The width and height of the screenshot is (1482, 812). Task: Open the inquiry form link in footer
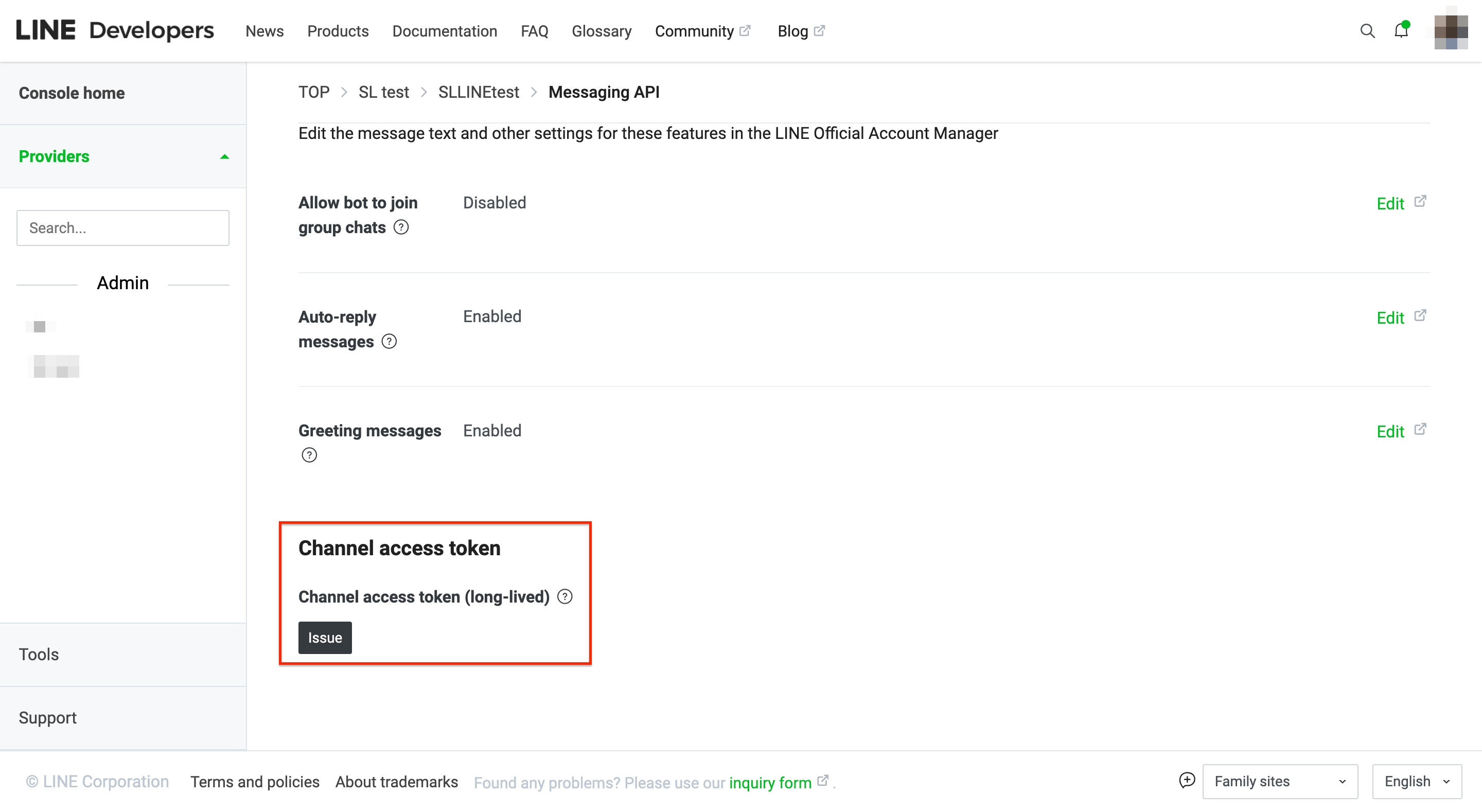coord(770,782)
